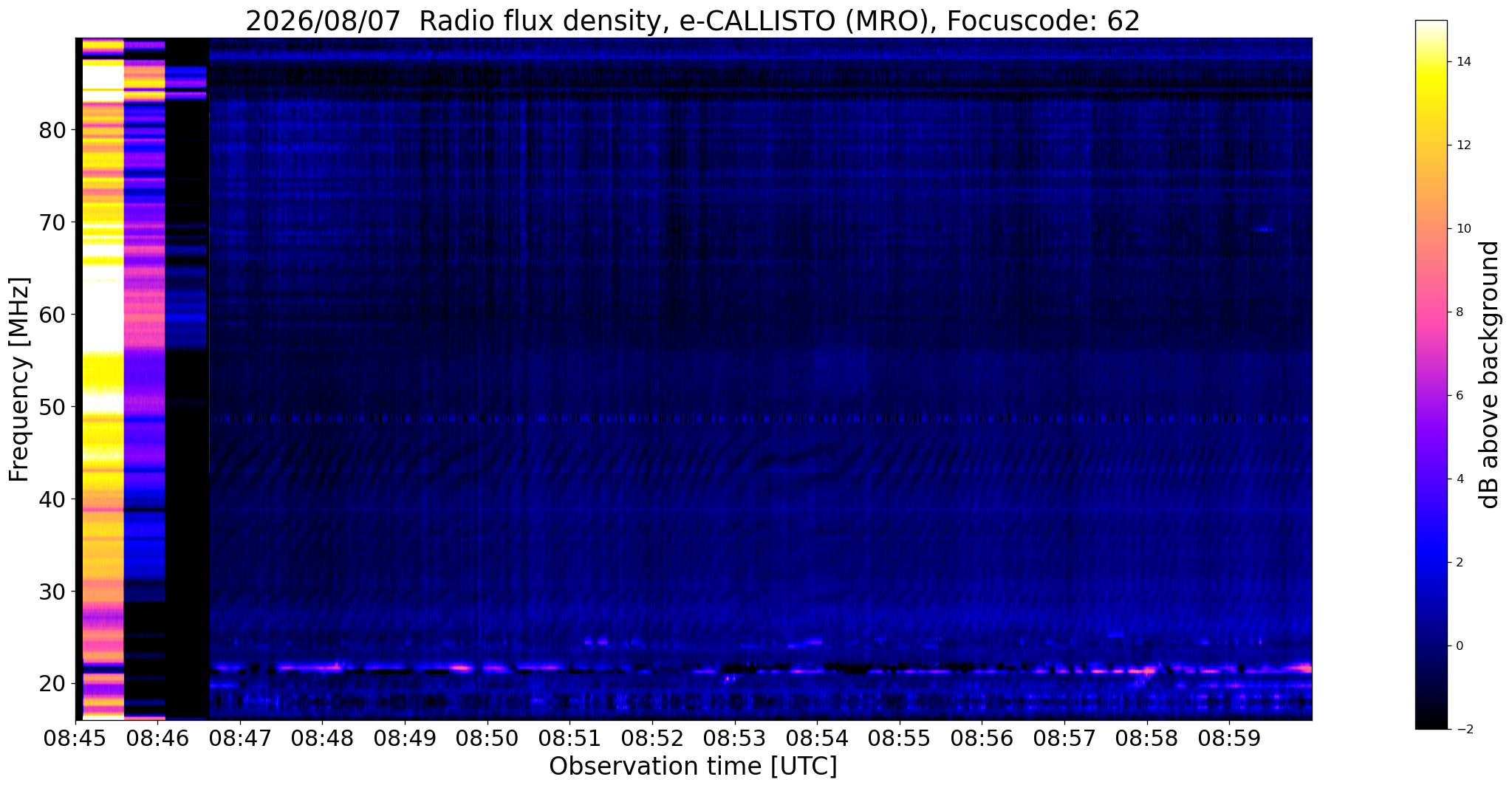Click the 08:56 time axis label
1512x788 pixels.
click(x=982, y=738)
